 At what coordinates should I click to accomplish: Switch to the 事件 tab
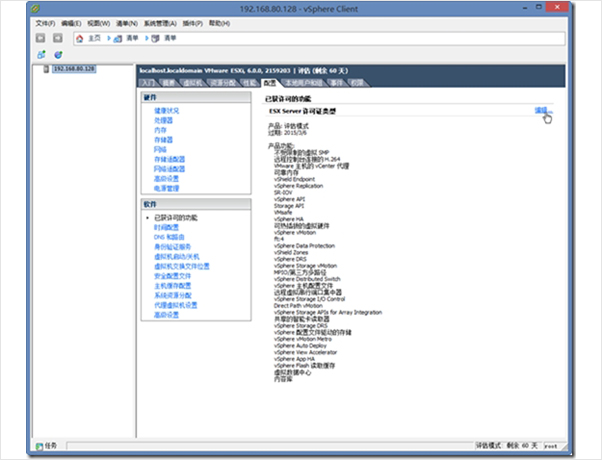point(337,83)
